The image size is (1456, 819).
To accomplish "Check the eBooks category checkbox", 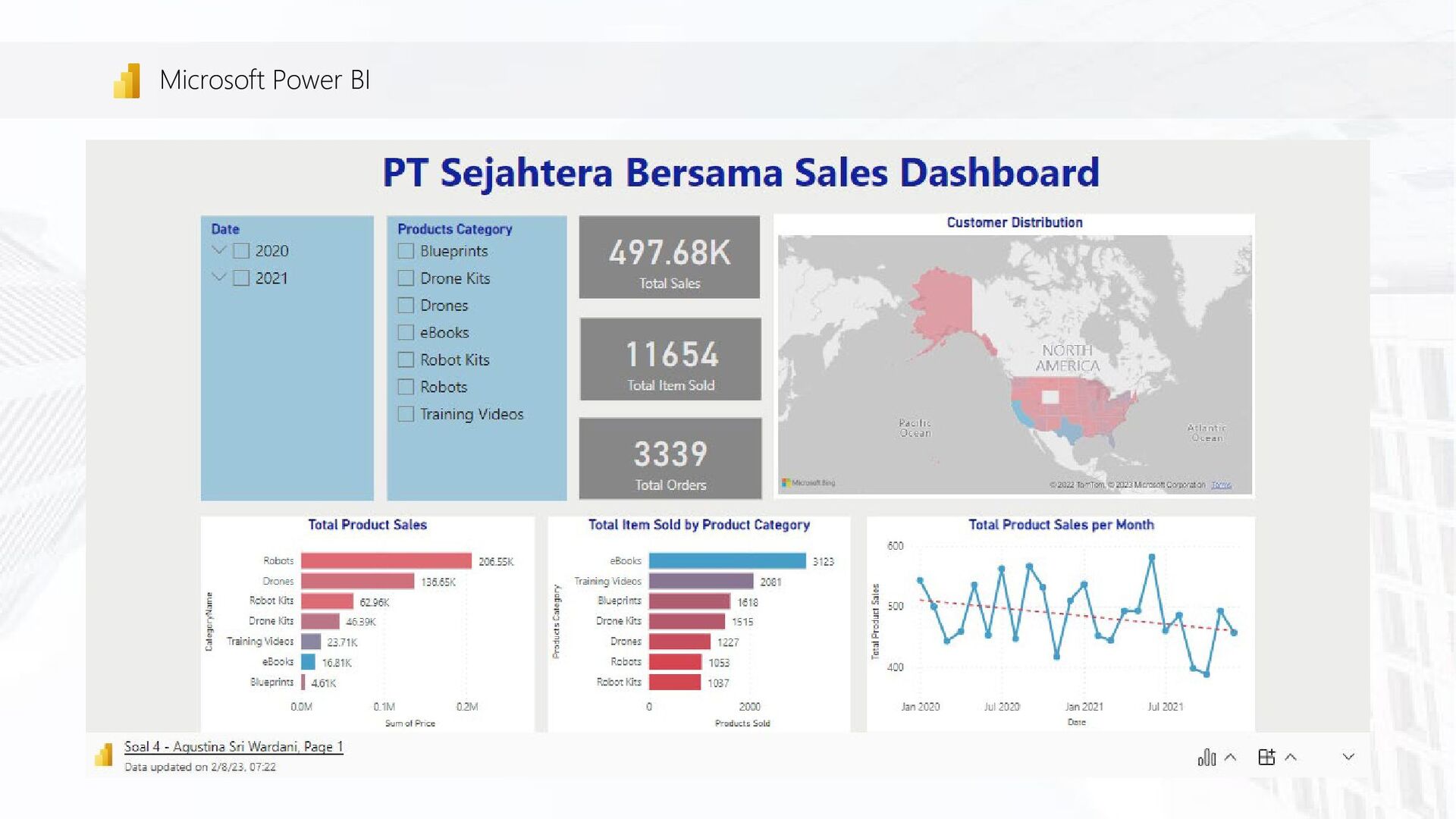I will point(406,332).
